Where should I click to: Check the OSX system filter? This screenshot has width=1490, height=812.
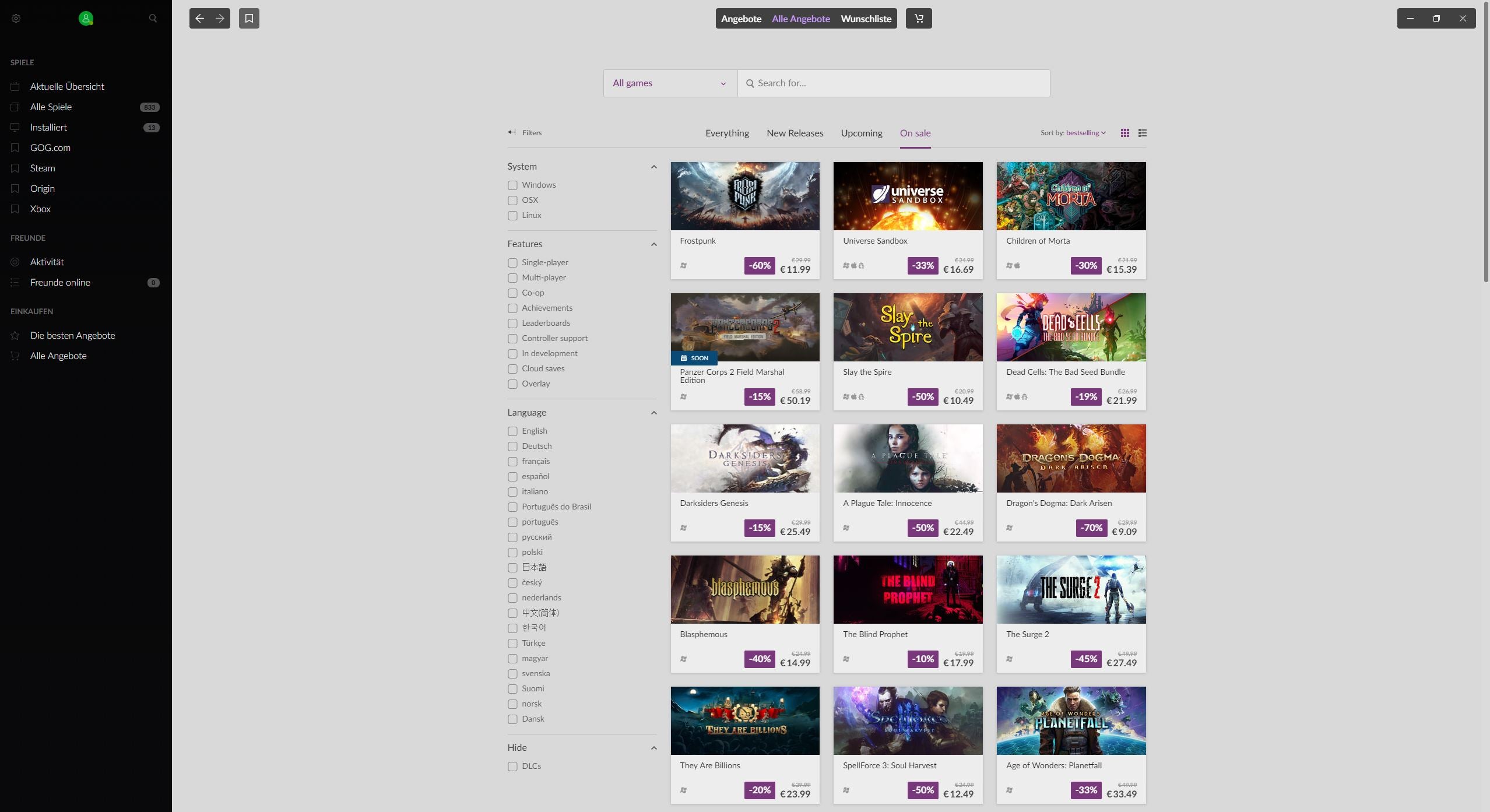[512, 201]
